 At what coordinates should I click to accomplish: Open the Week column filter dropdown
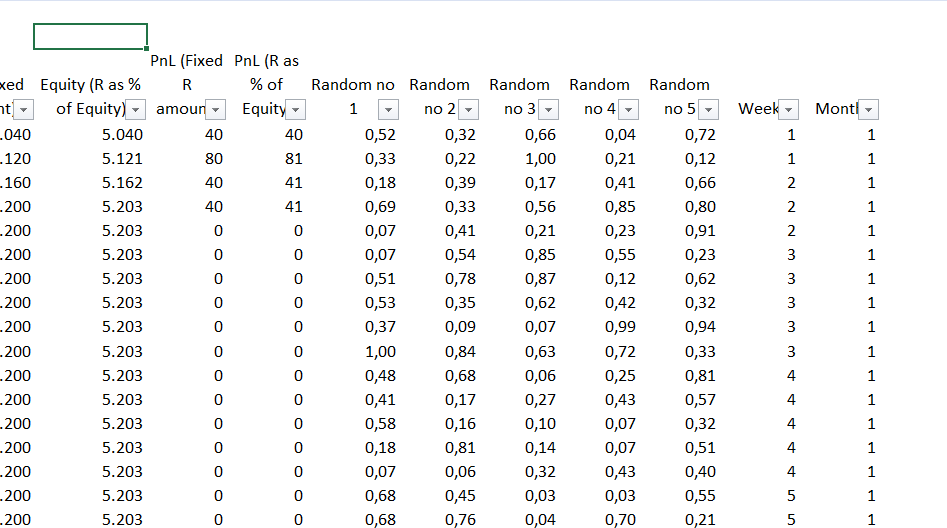coord(788,109)
